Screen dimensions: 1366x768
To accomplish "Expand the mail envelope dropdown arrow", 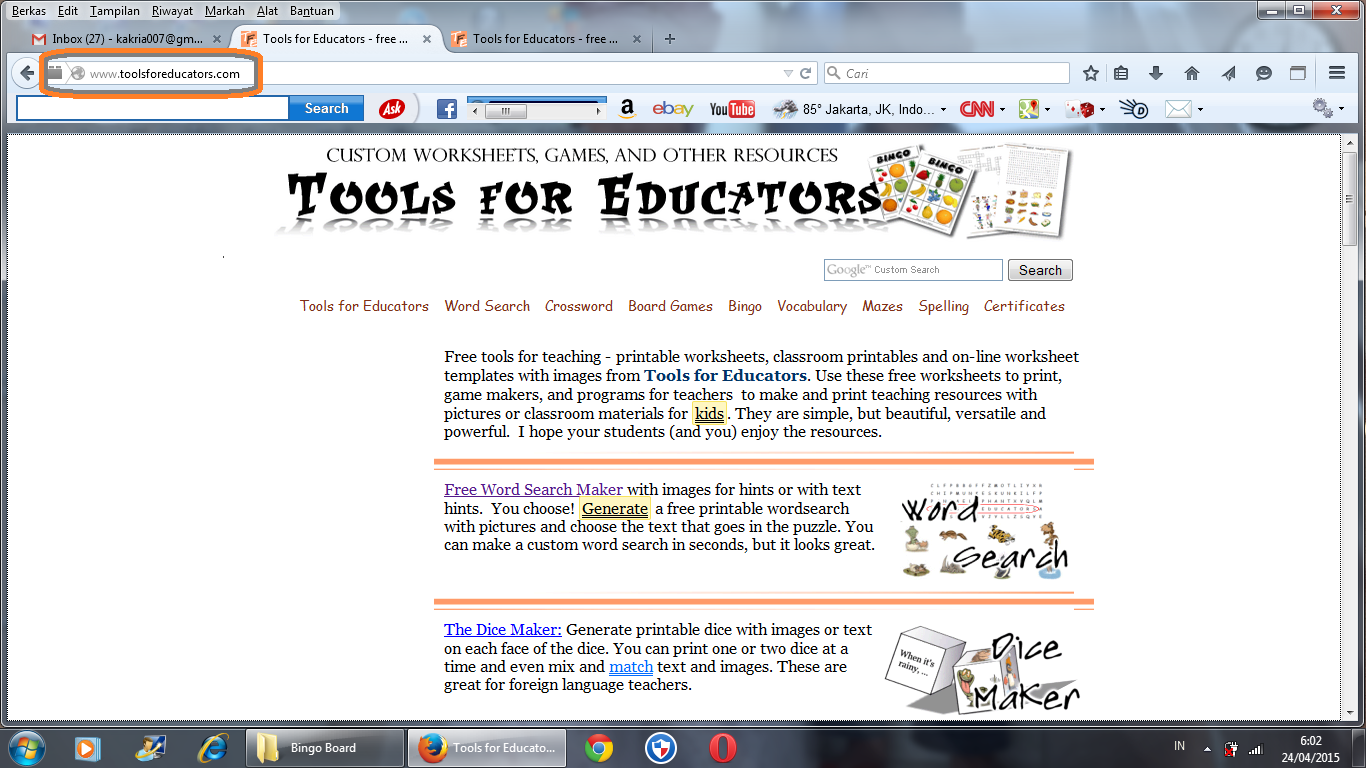I will [1200, 109].
